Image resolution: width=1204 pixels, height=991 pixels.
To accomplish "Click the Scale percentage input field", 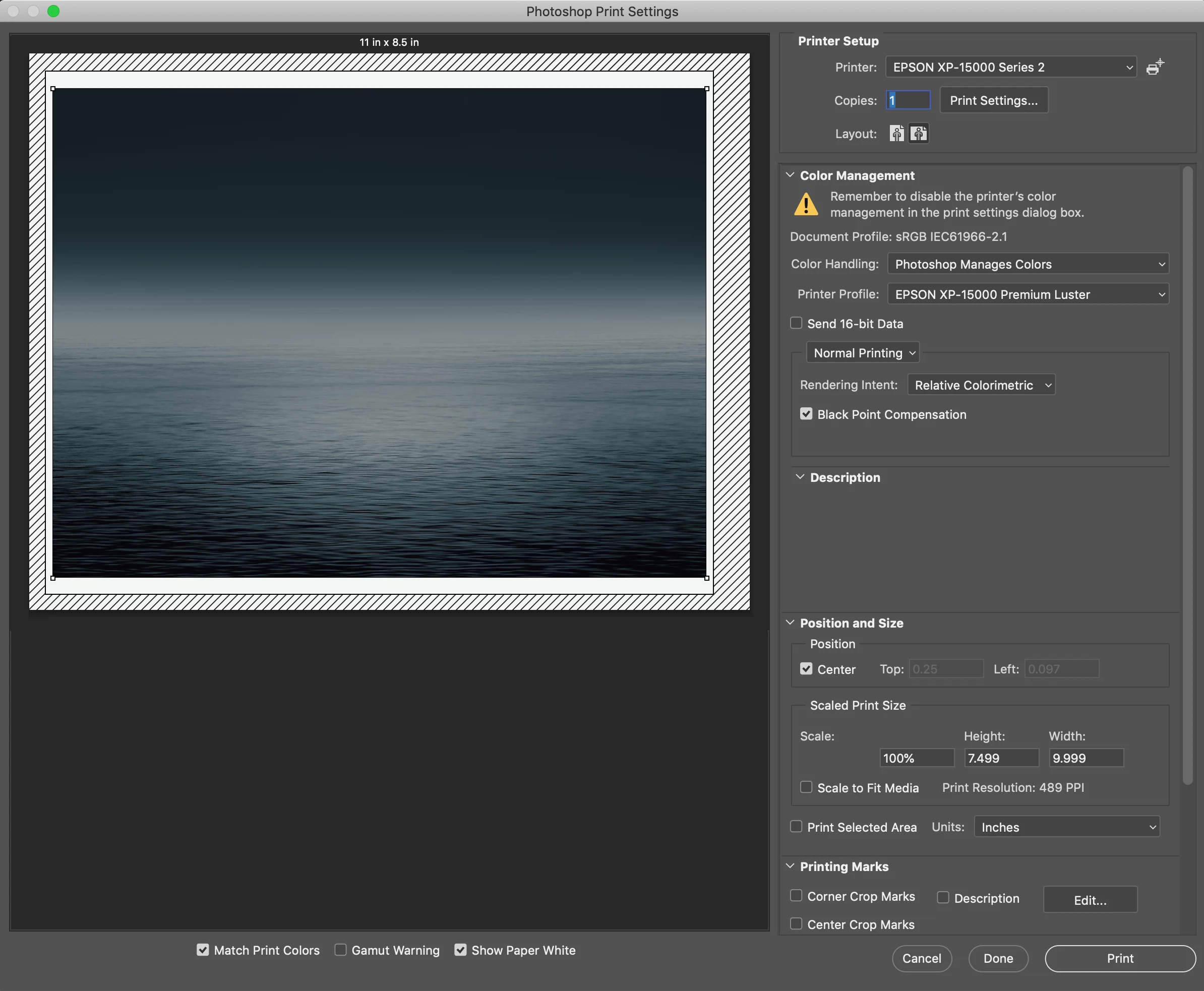I will pyautogui.click(x=916, y=758).
